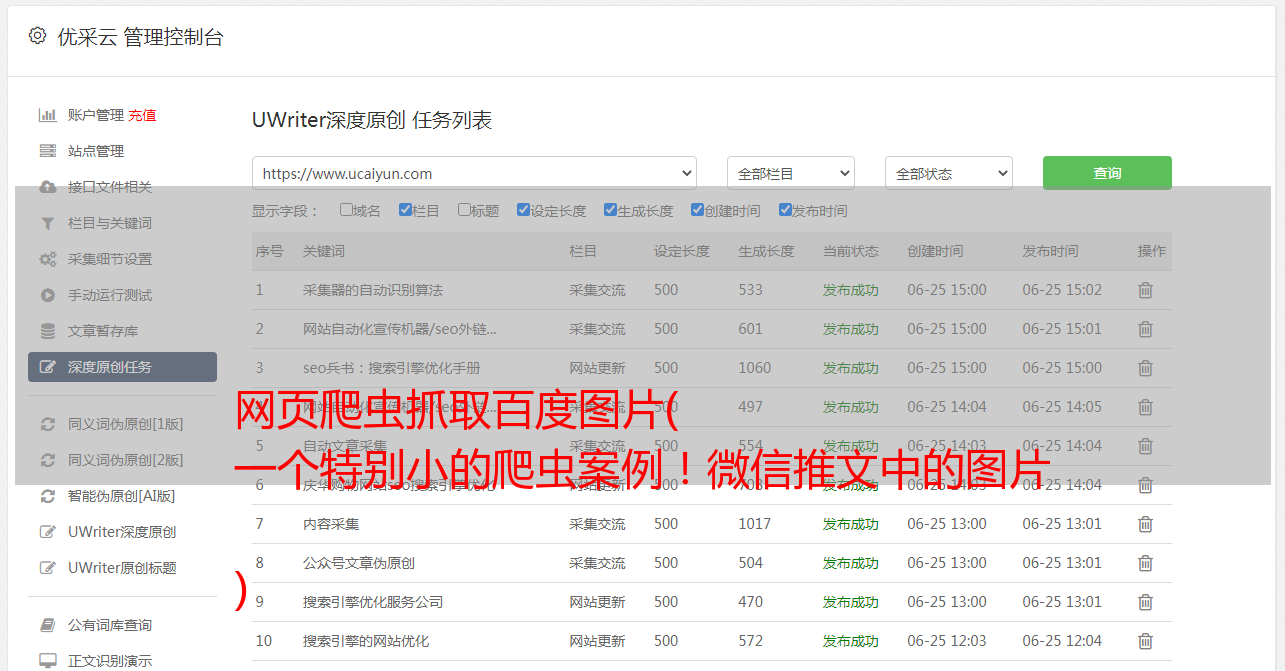Click the 搜索引擎优化服务公司 keyword row
The width and height of the screenshot is (1285, 671).
372,602
